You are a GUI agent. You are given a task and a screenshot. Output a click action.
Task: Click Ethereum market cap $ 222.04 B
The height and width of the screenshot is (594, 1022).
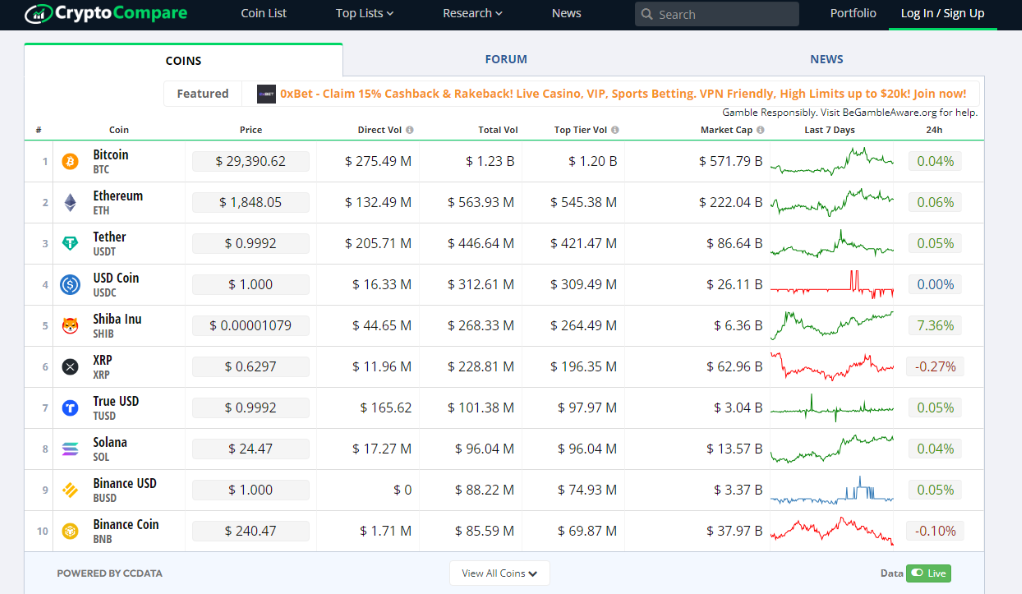coord(731,202)
